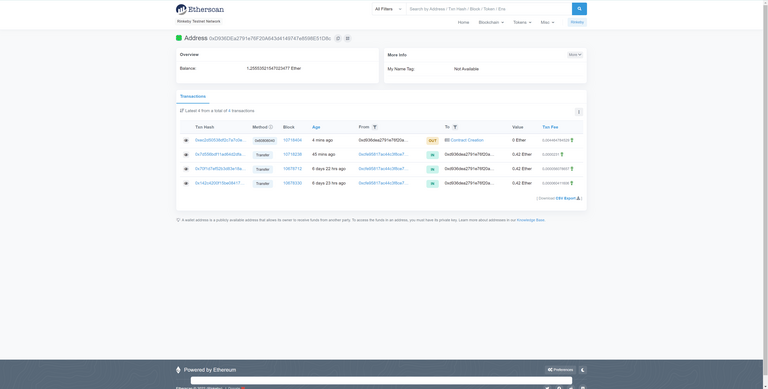This screenshot has width=768, height=389.
Task: Click the Rinkeby Testnet Network badge
Action: point(199,22)
